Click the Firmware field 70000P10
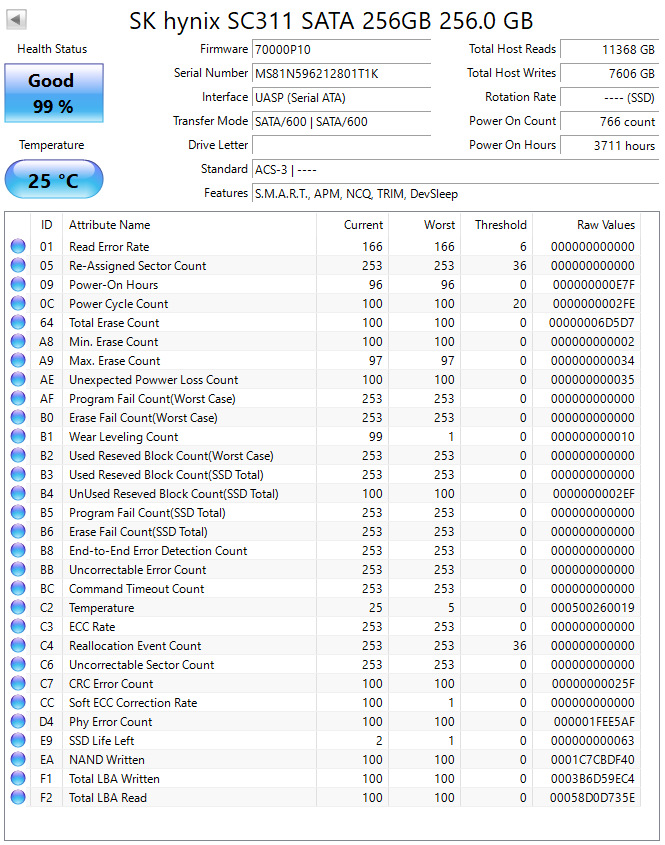This screenshot has height=845, width=665. (x=342, y=50)
